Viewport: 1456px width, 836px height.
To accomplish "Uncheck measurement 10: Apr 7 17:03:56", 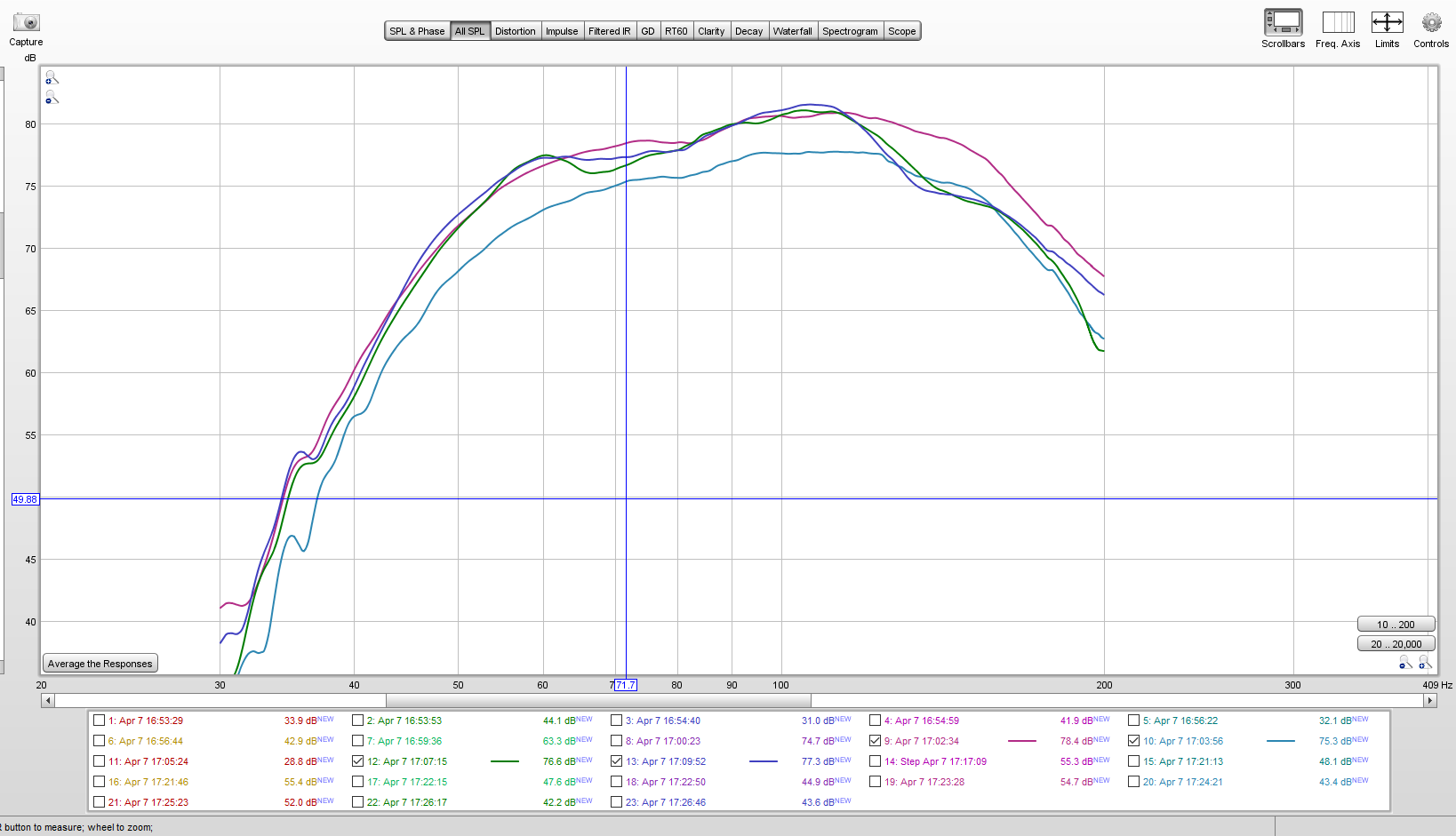I will 1133,741.
